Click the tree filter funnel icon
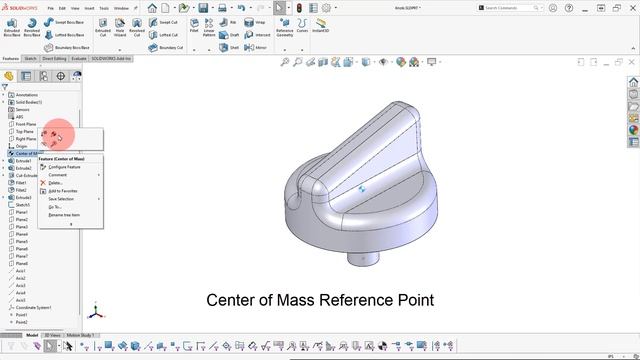 pos(4,87)
